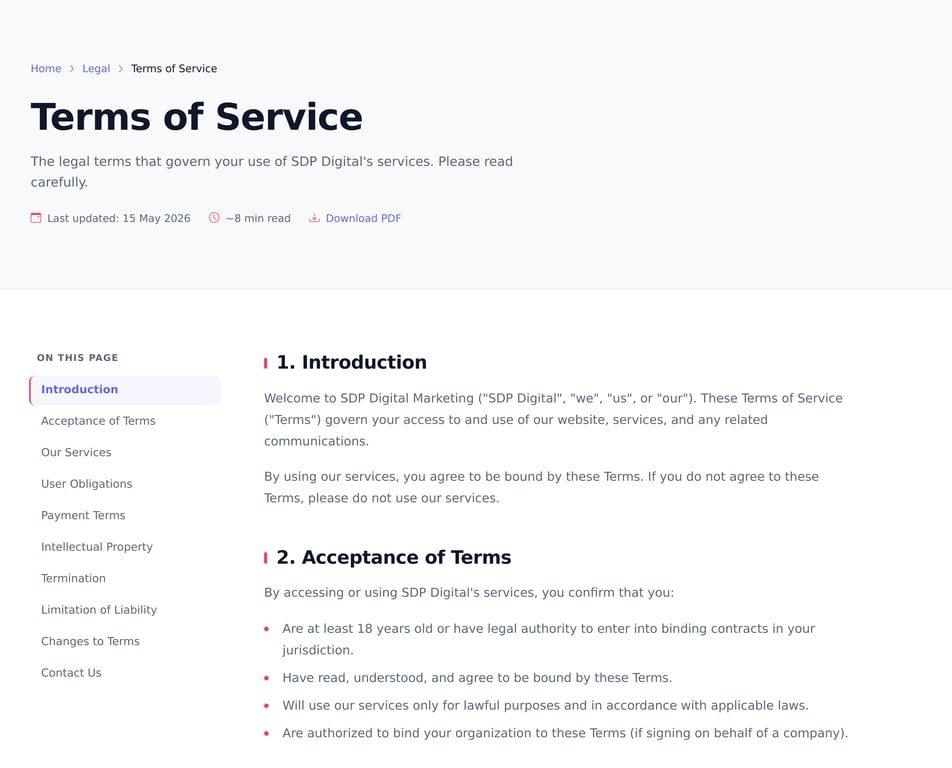952x768 pixels.
Task: Click the ~8 min read label
Action: (x=258, y=218)
